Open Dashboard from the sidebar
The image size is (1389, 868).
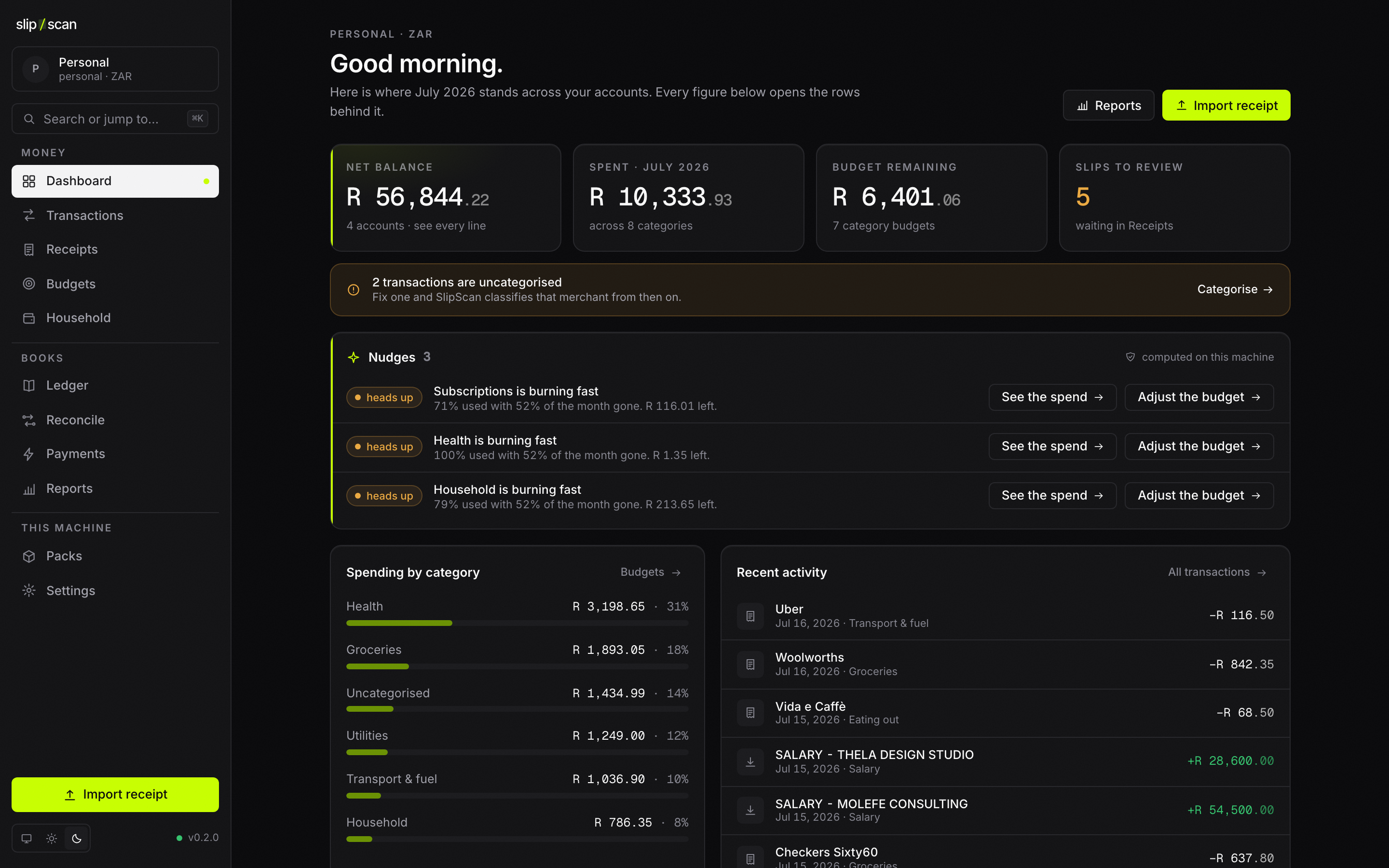[x=115, y=181]
